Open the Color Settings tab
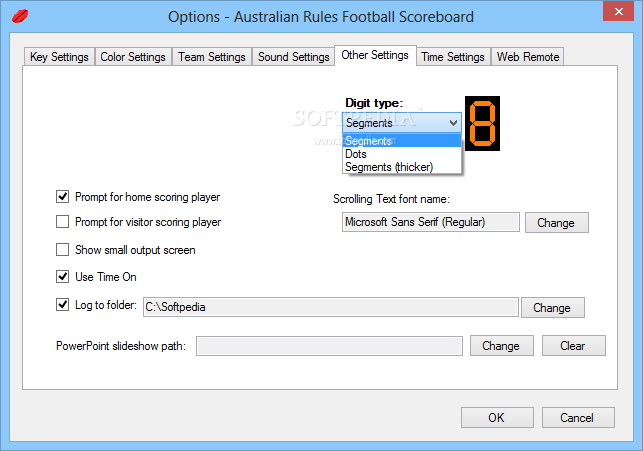Viewport: 643px width, 451px height. tap(133, 57)
